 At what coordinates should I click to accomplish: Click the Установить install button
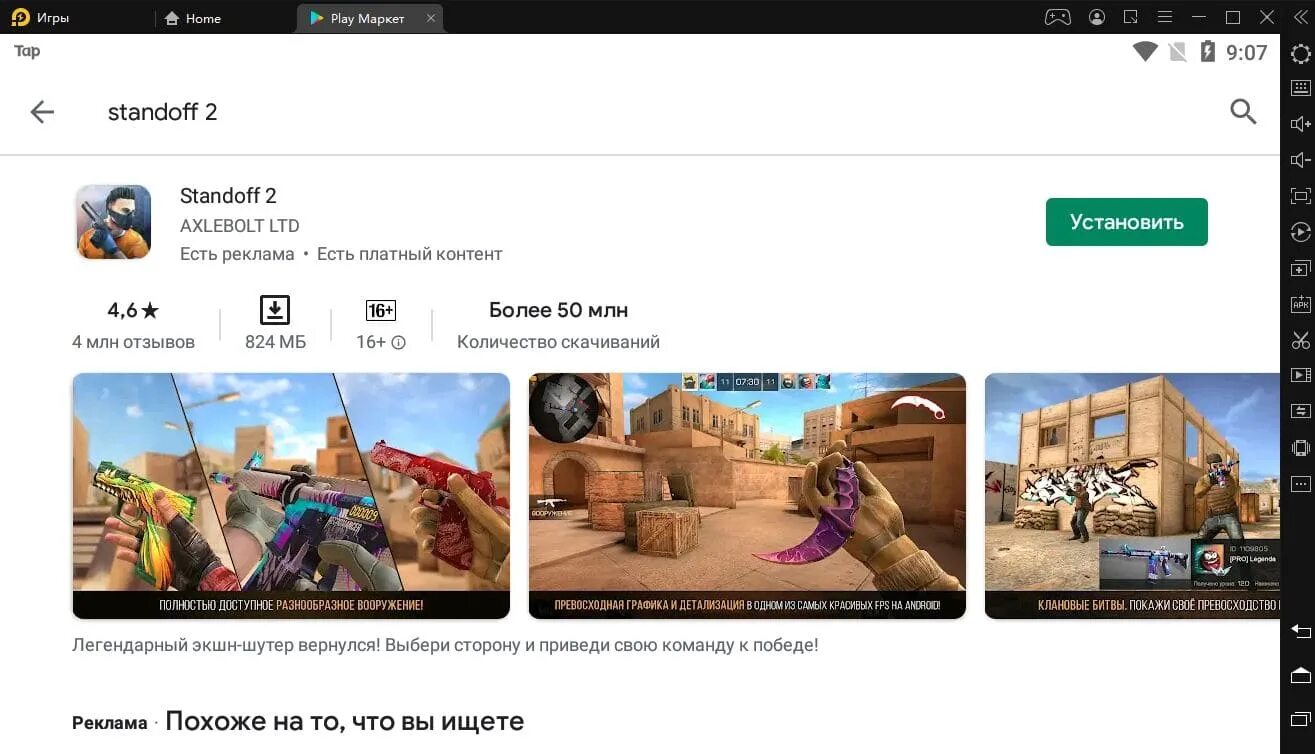pyautogui.click(x=1127, y=222)
